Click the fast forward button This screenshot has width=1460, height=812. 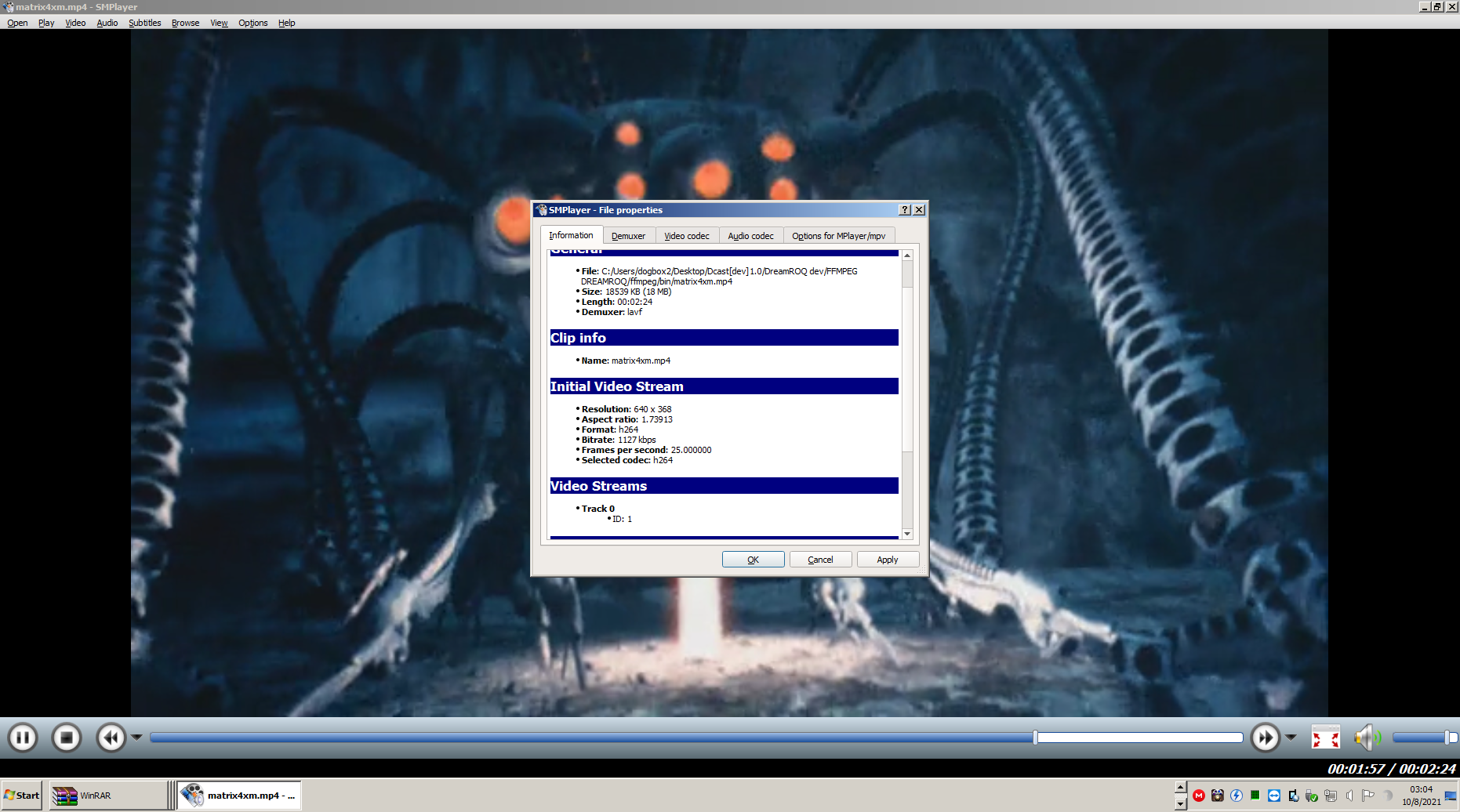pyautogui.click(x=1266, y=738)
